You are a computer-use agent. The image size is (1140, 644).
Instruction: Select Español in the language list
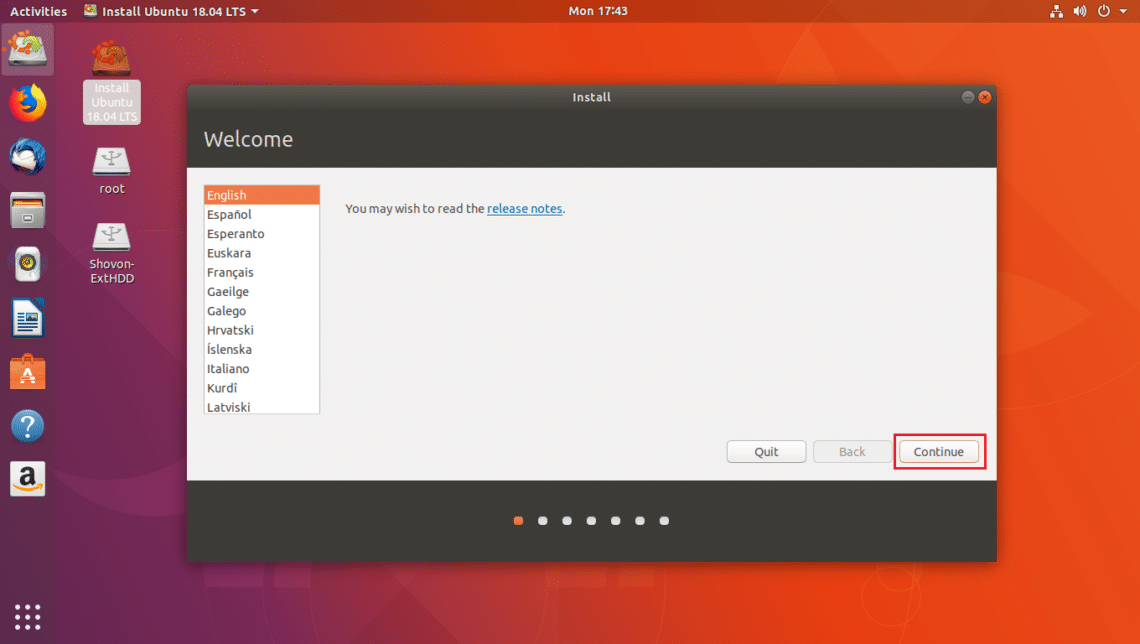[262, 214]
